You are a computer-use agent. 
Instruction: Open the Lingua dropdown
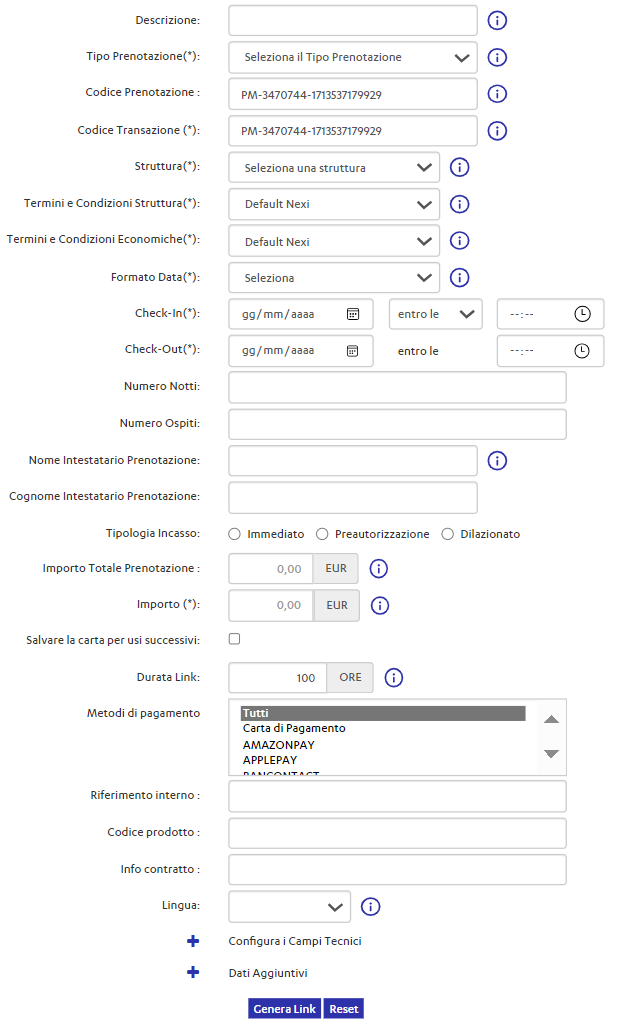[290, 907]
